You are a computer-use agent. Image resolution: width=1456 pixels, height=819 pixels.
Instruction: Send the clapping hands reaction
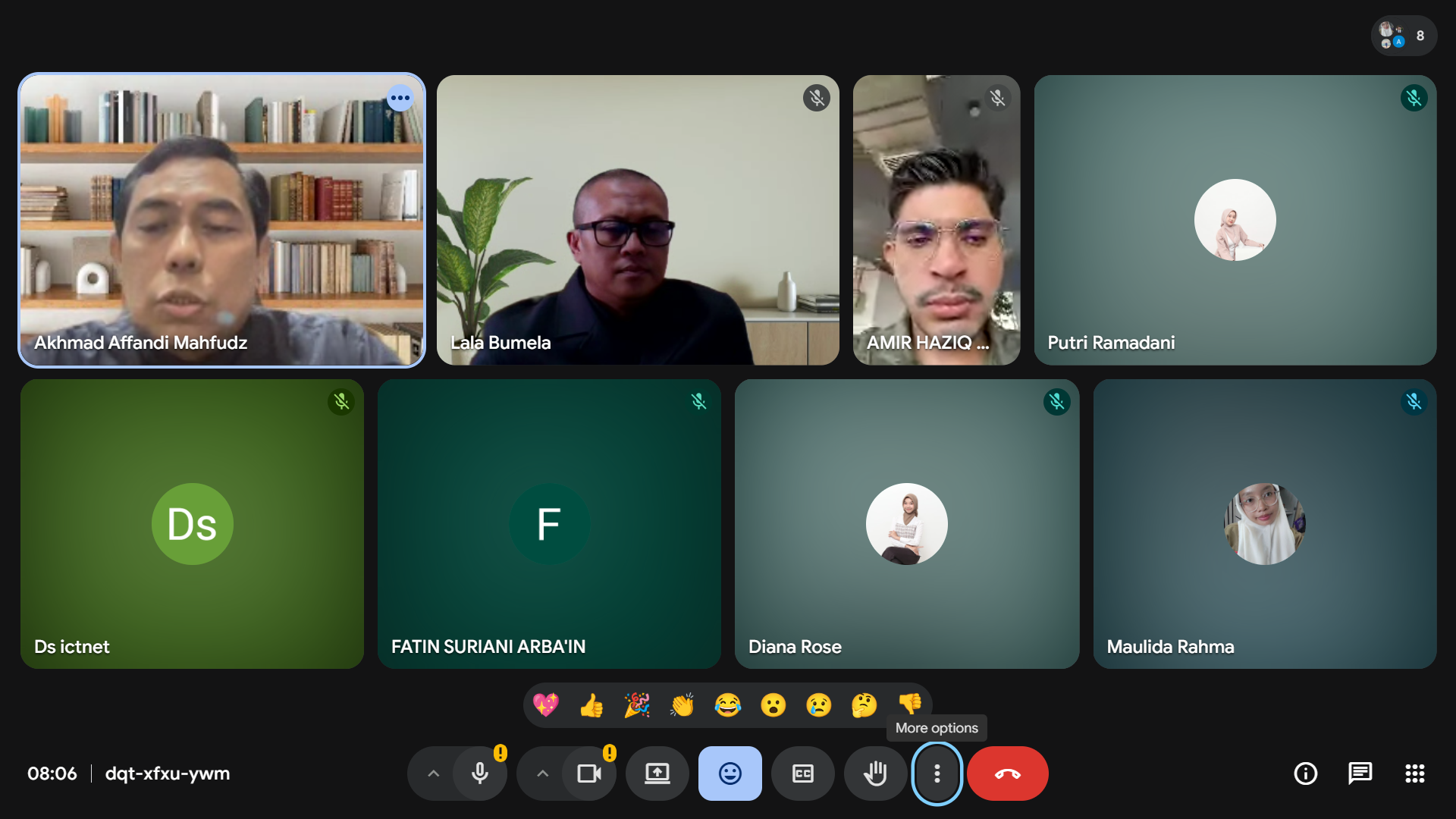coord(682,705)
